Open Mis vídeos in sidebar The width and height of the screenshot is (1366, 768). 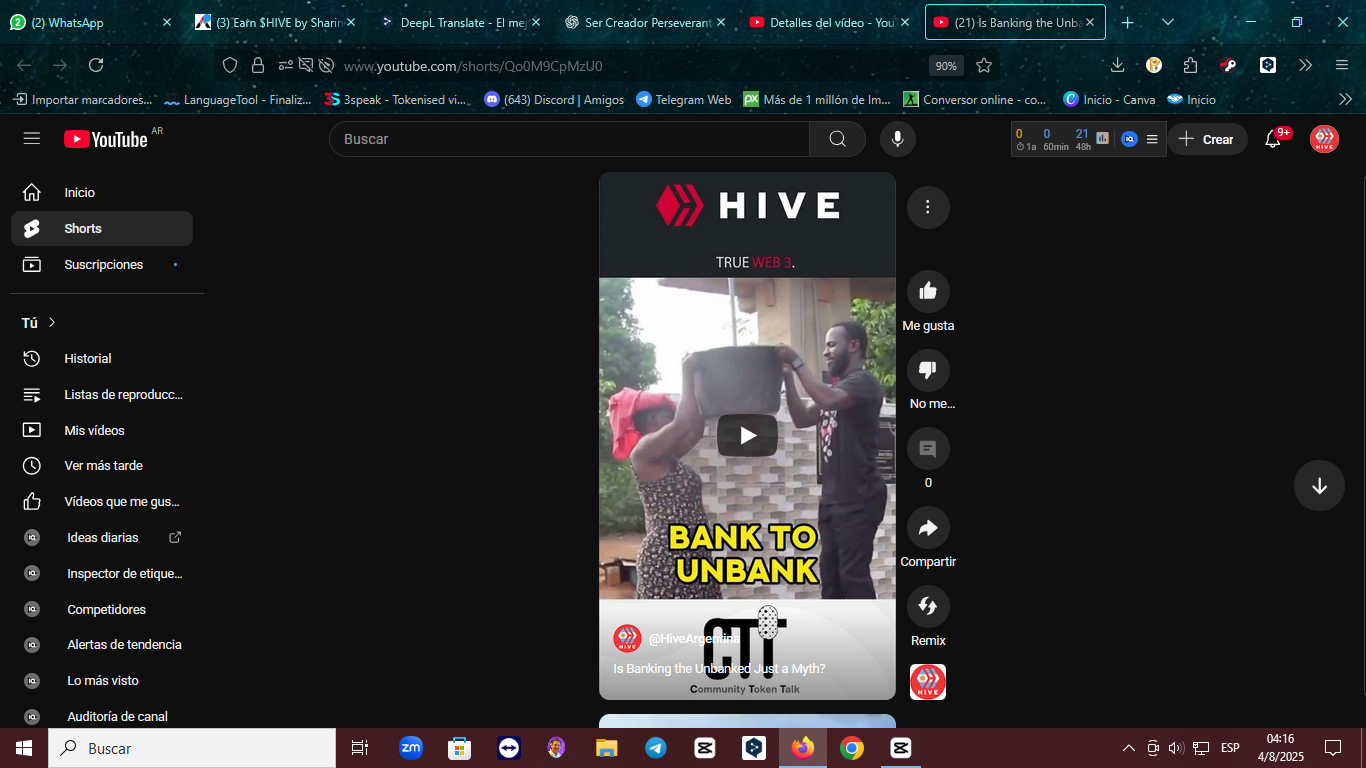102,430
